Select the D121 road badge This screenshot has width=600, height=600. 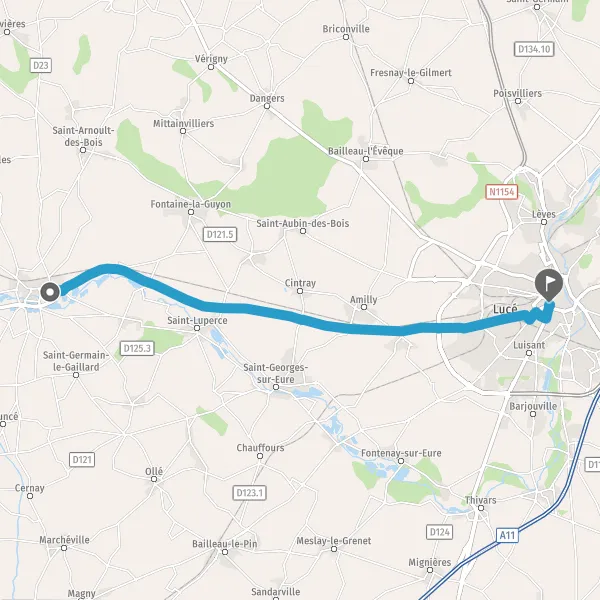click(x=82, y=460)
